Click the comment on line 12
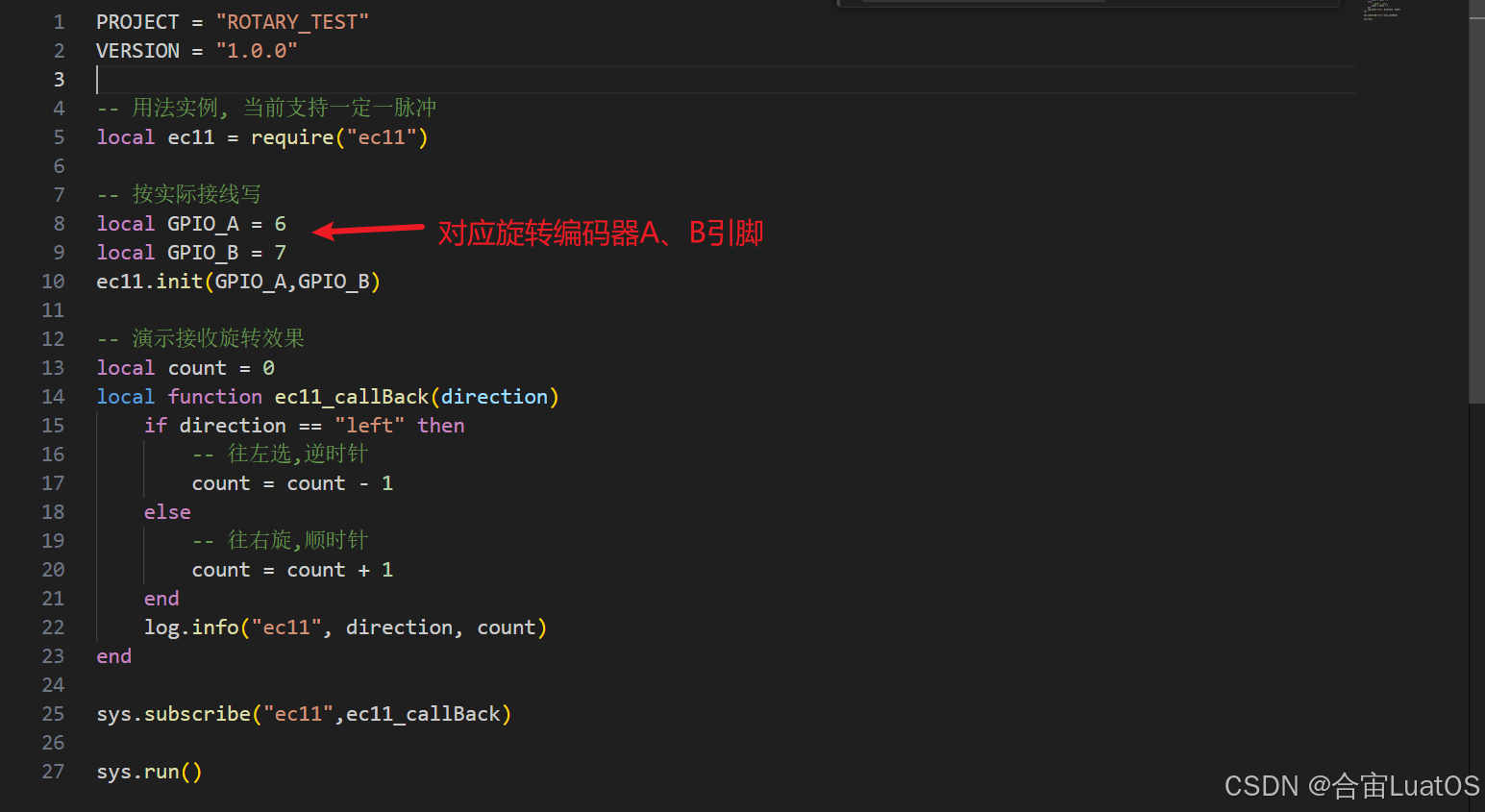The image size is (1485, 812). (x=201, y=339)
